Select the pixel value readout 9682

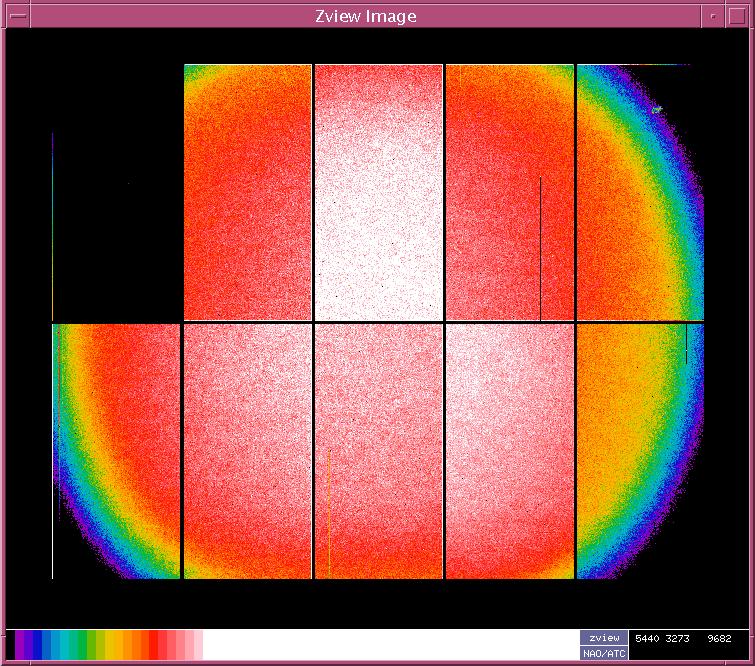click(x=718, y=638)
